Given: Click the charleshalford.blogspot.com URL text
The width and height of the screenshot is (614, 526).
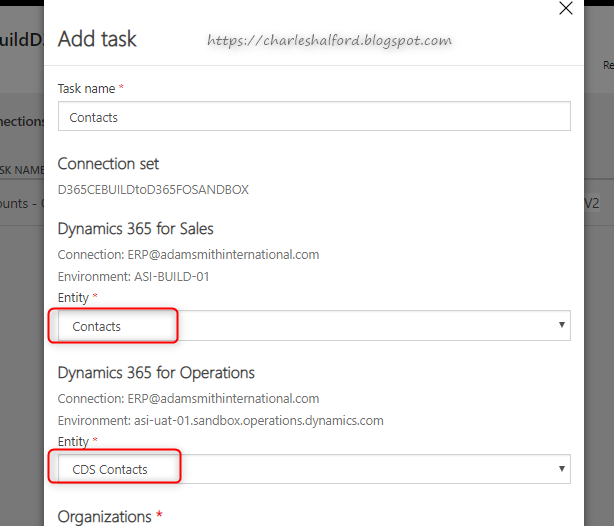Looking at the screenshot, I should pyautogui.click(x=329, y=41).
